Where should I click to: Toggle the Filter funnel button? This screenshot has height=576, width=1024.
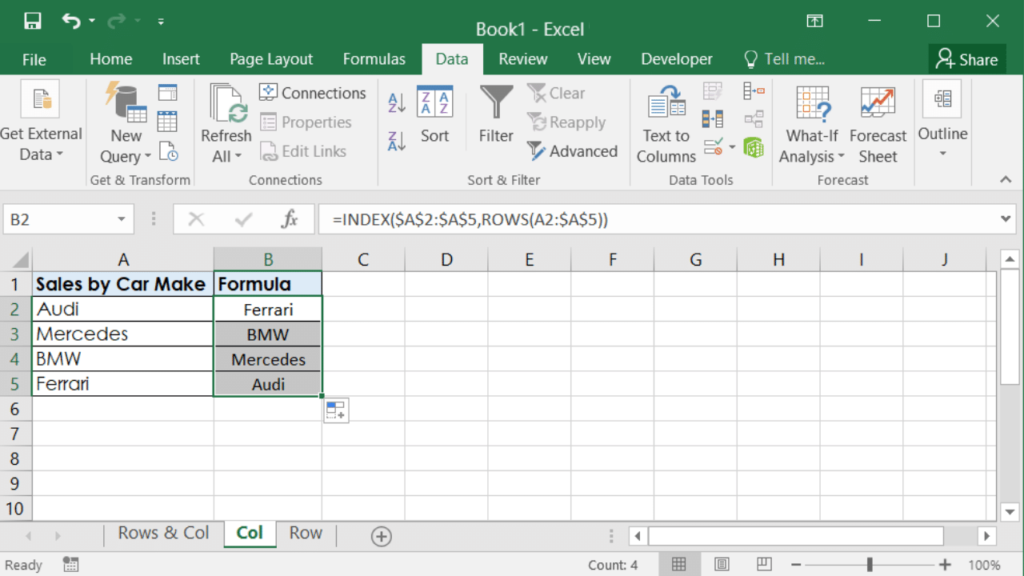coord(496,115)
